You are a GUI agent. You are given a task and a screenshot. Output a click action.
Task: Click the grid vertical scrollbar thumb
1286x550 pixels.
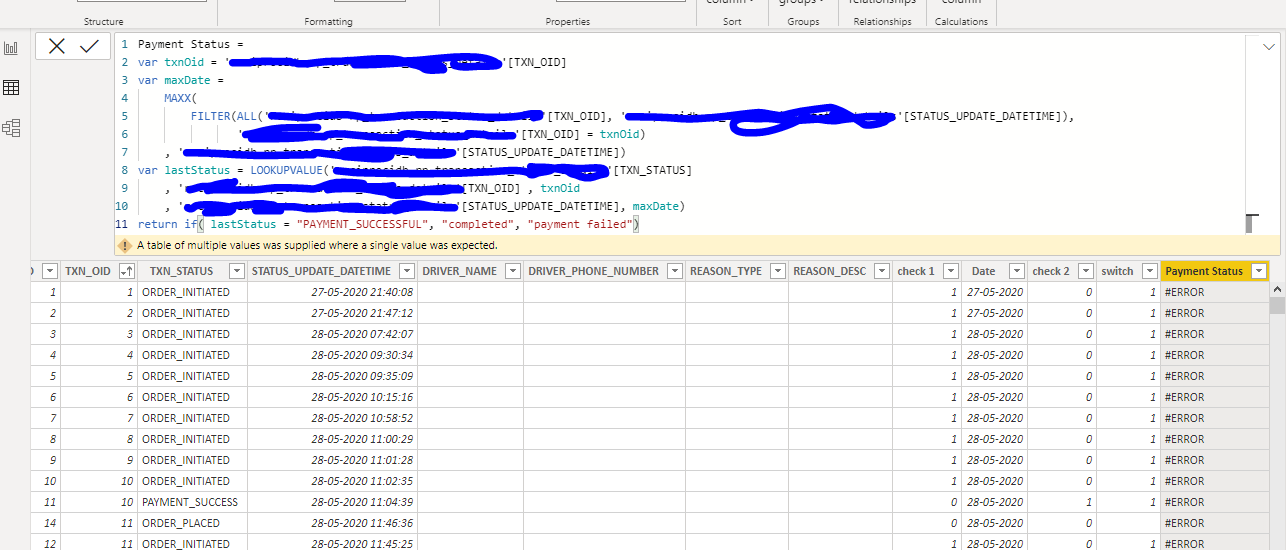1277,306
